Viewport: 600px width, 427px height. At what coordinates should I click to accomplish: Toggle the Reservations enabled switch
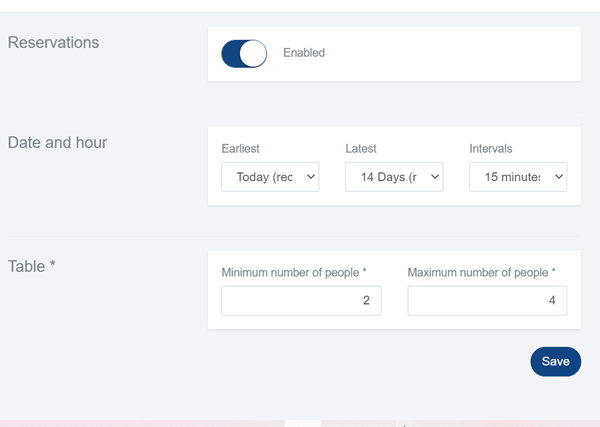click(244, 53)
